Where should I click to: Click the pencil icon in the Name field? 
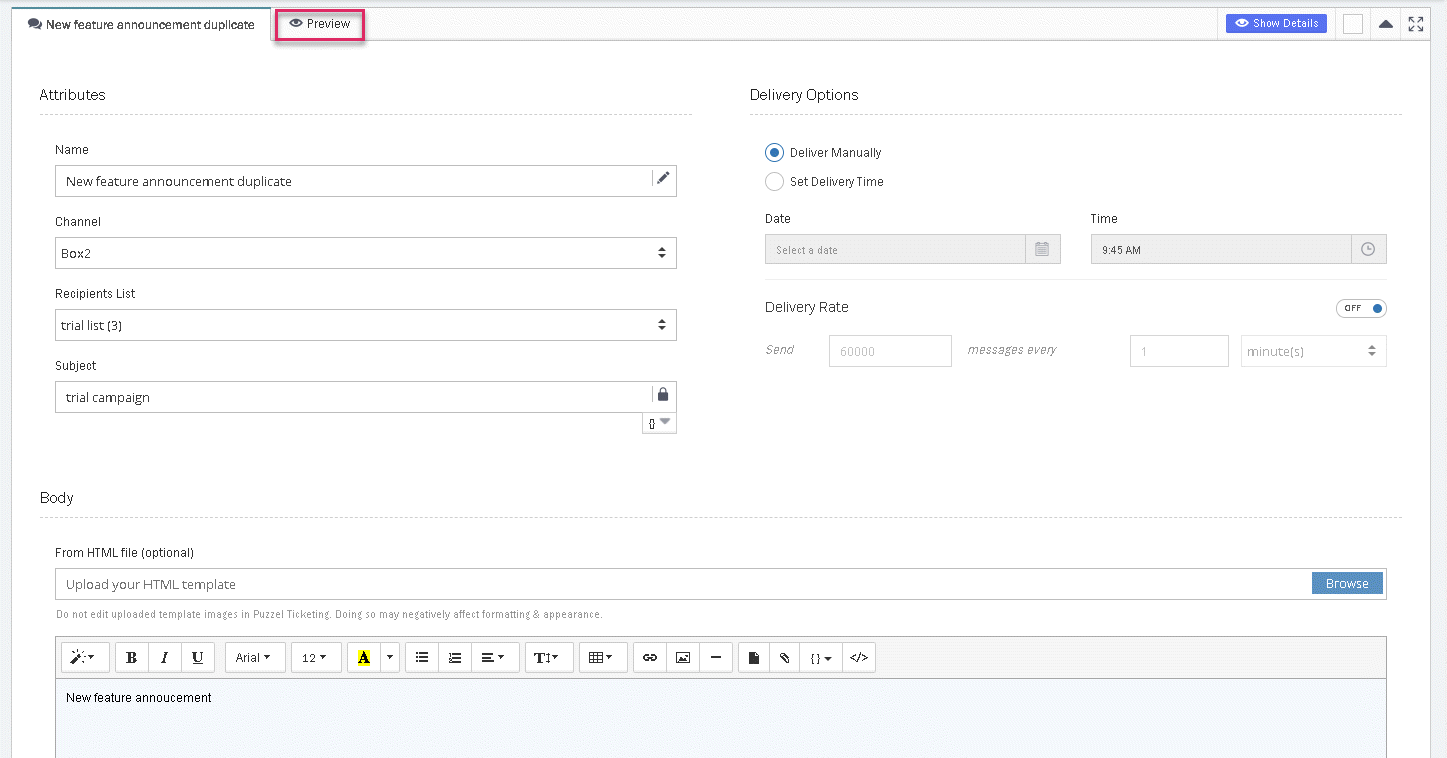(662, 179)
